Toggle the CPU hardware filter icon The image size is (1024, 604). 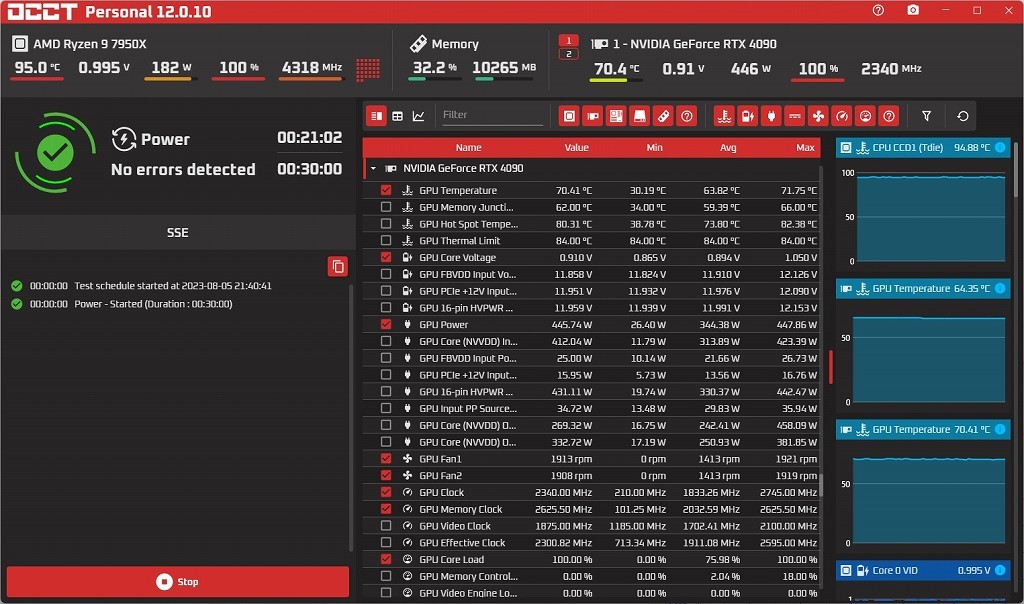click(x=569, y=116)
